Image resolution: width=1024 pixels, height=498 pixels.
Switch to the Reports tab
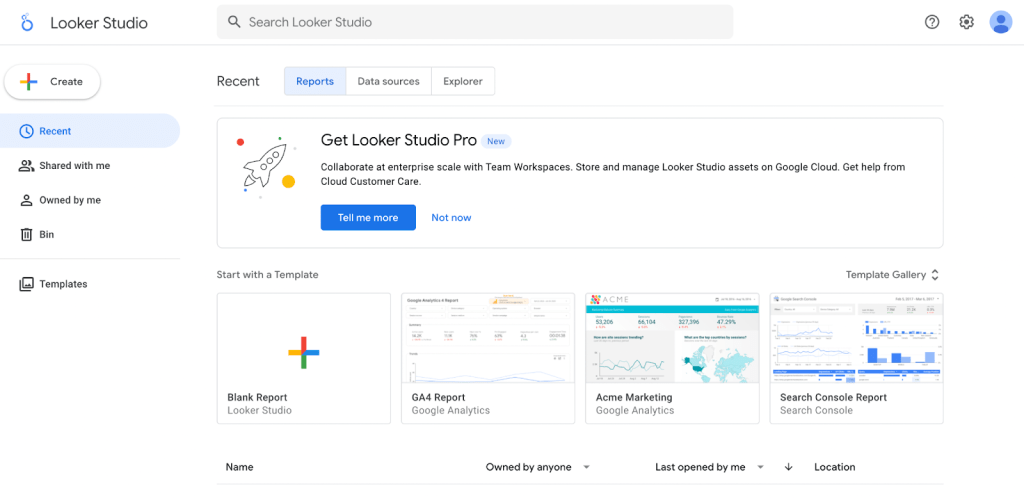315,82
